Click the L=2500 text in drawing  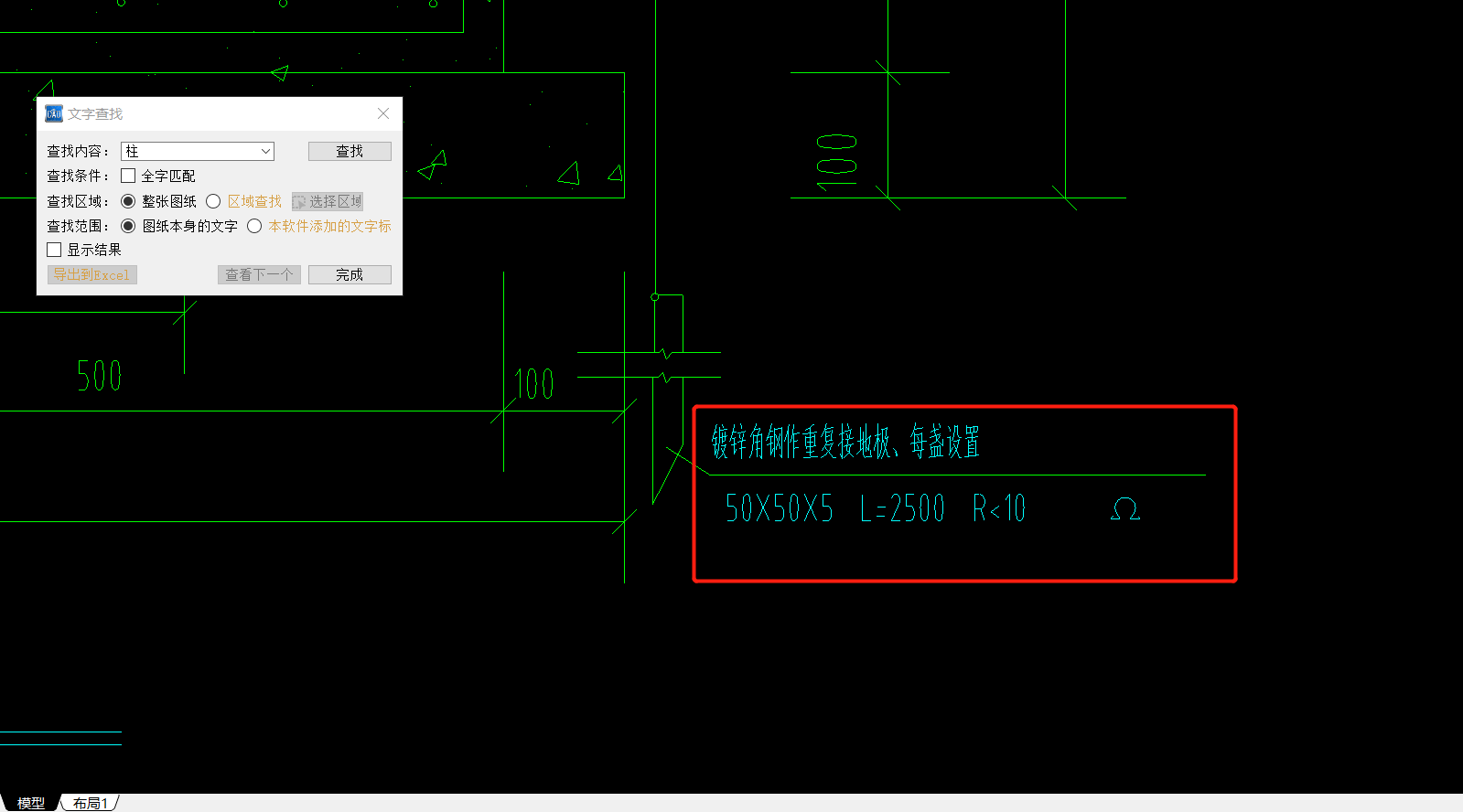point(902,508)
